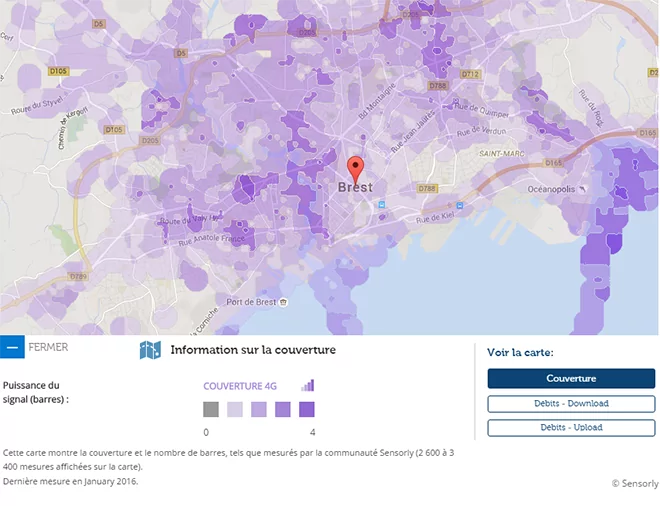
Task: Collapse panel with the blue minus icon
Action: (x=12, y=348)
